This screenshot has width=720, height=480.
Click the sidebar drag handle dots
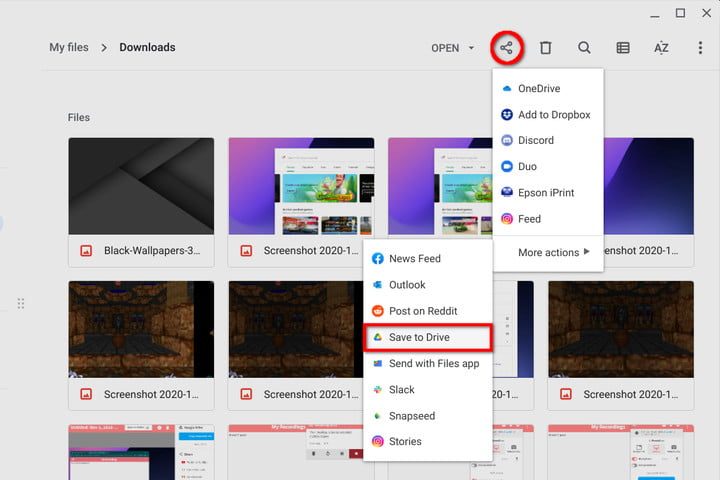21,303
